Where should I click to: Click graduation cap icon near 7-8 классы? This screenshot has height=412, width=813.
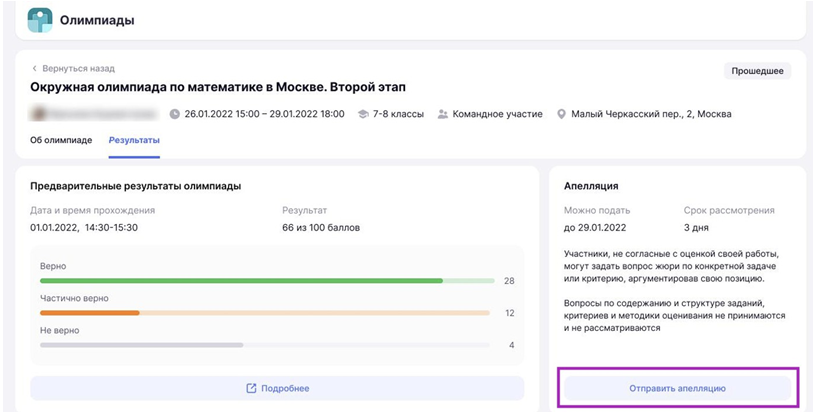tap(363, 114)
